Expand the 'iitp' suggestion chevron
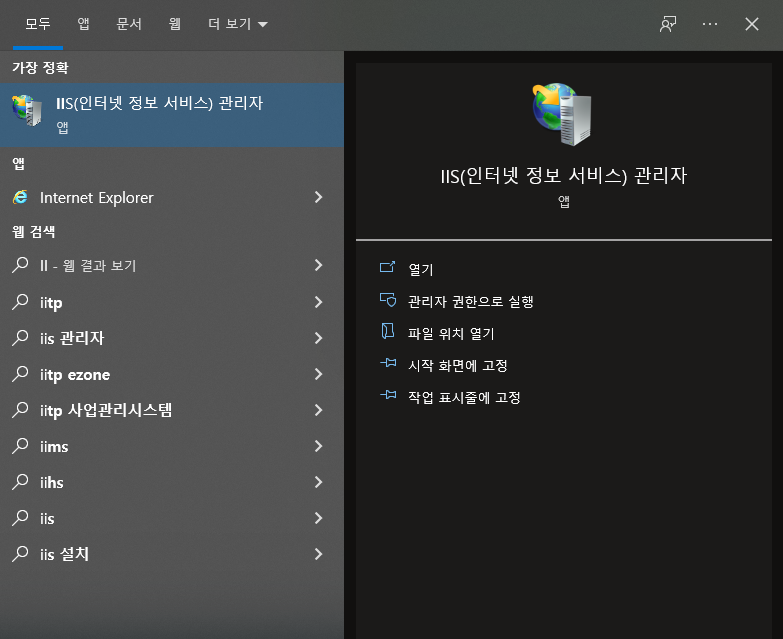 click(319, 302)
